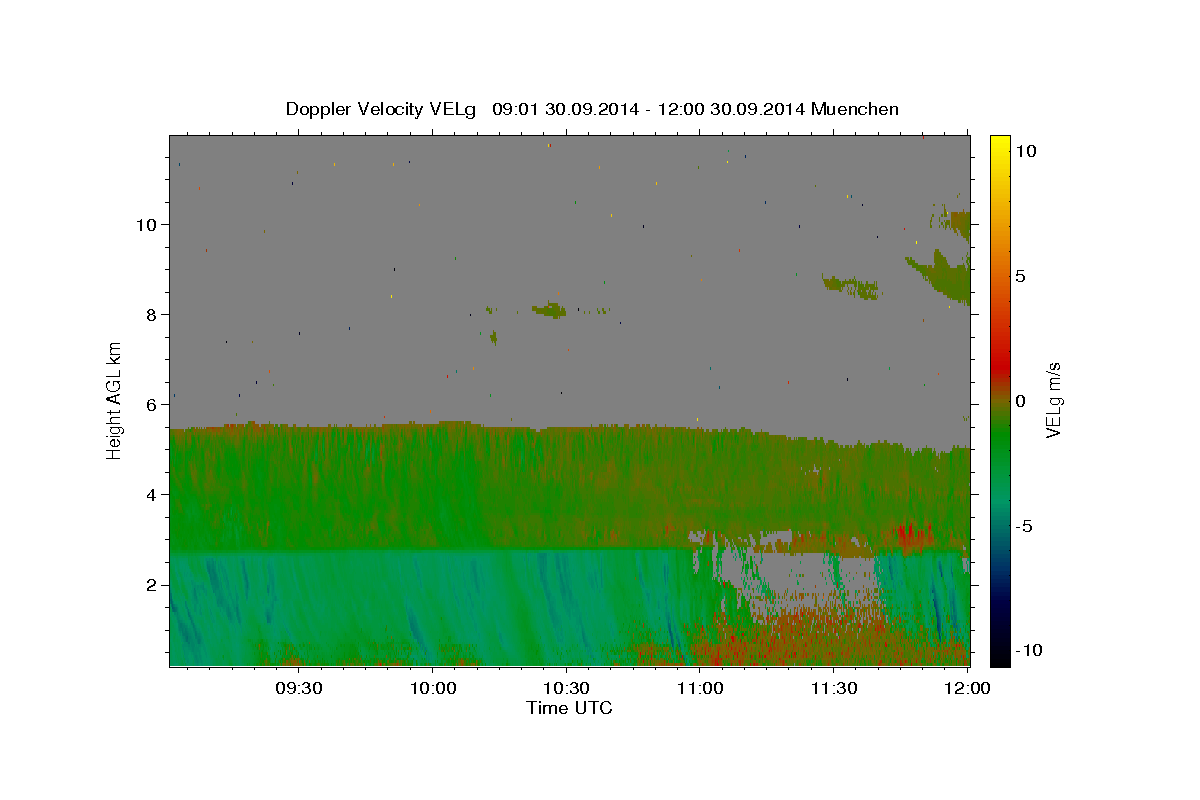This screenshot has height=800, width=1200.
Task: Click the cloud patch near 8 km at 10:25
Action: tap(549, 310)
